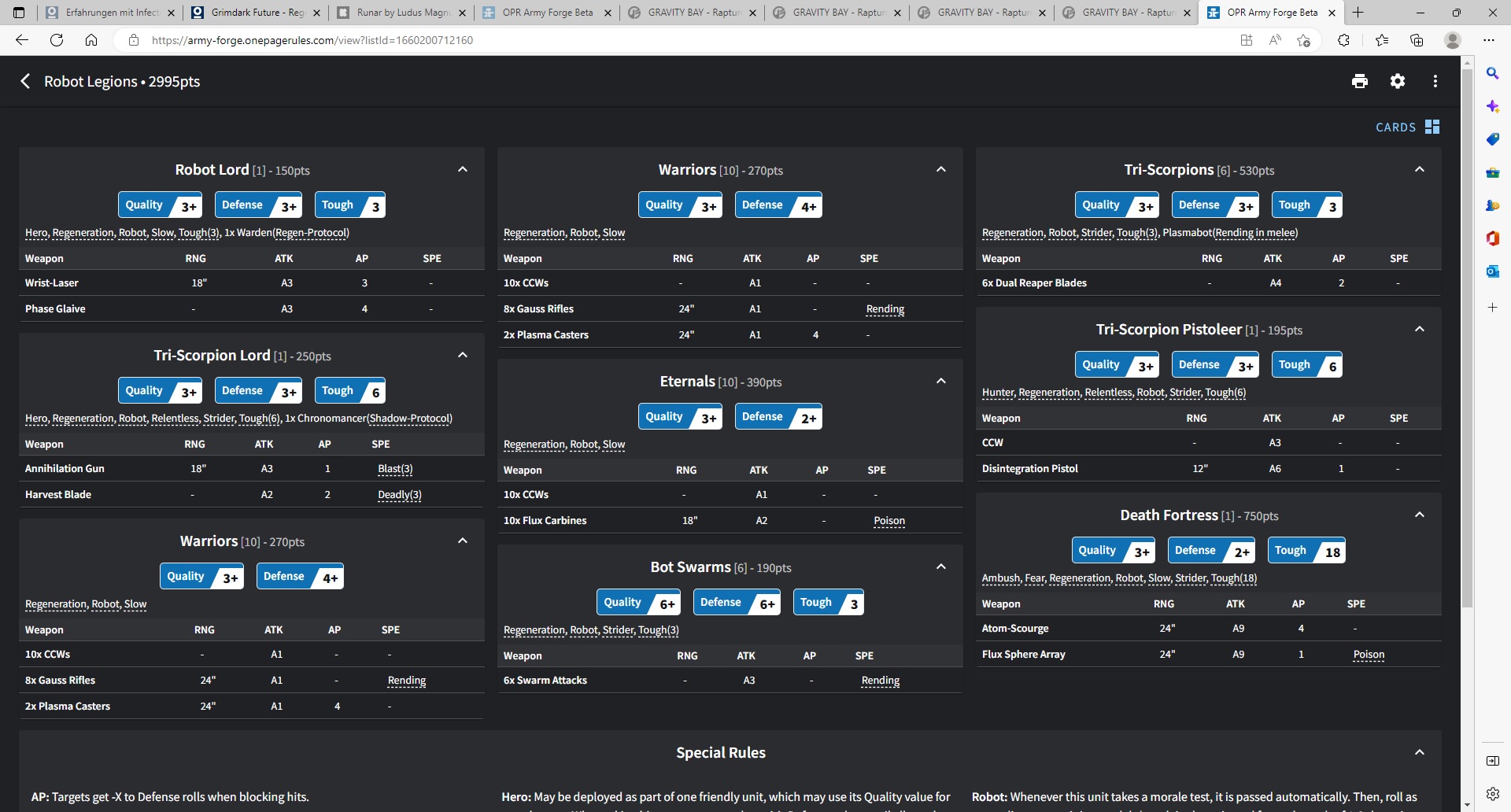Collapse the top middle Warriors card

click(x=941, y=169)
